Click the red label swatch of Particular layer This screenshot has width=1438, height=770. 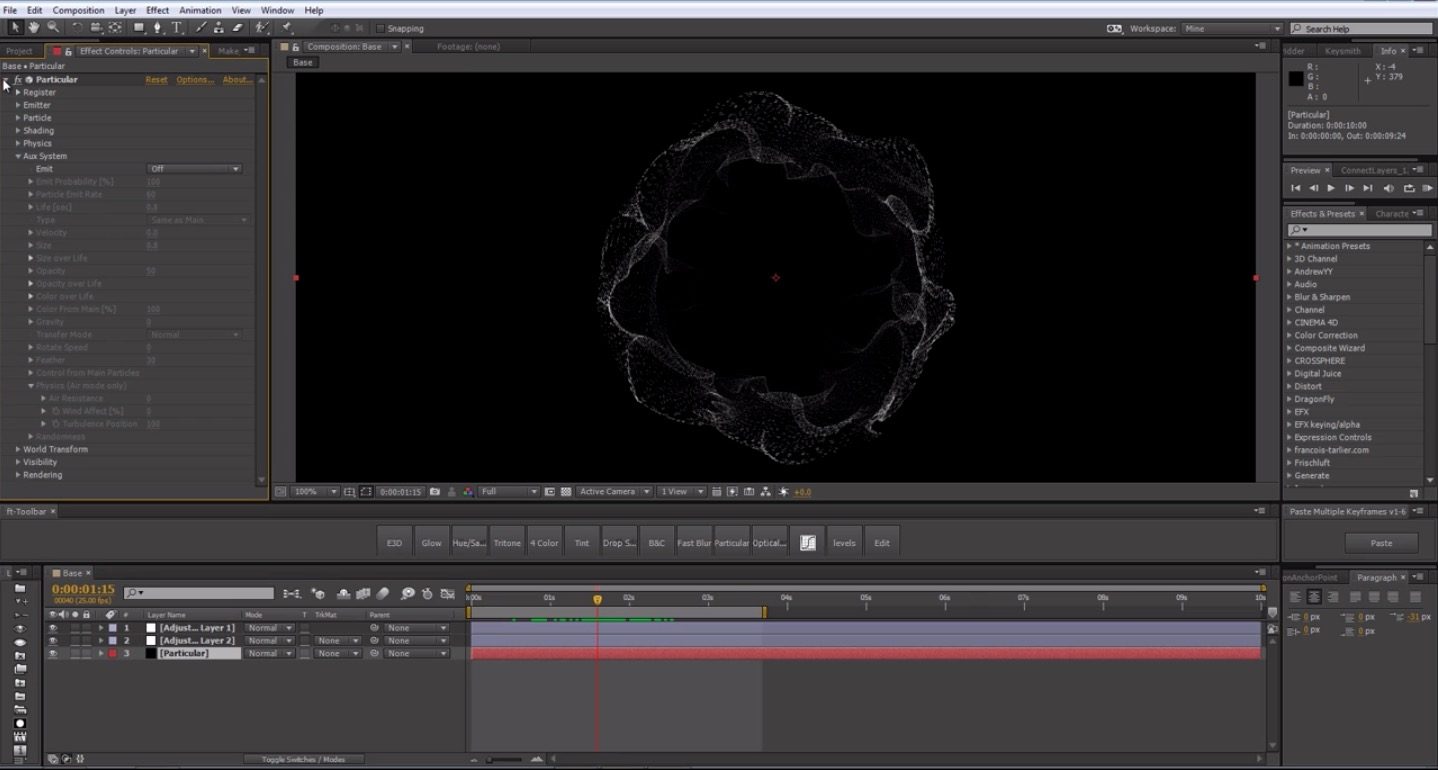click(112, 653)
